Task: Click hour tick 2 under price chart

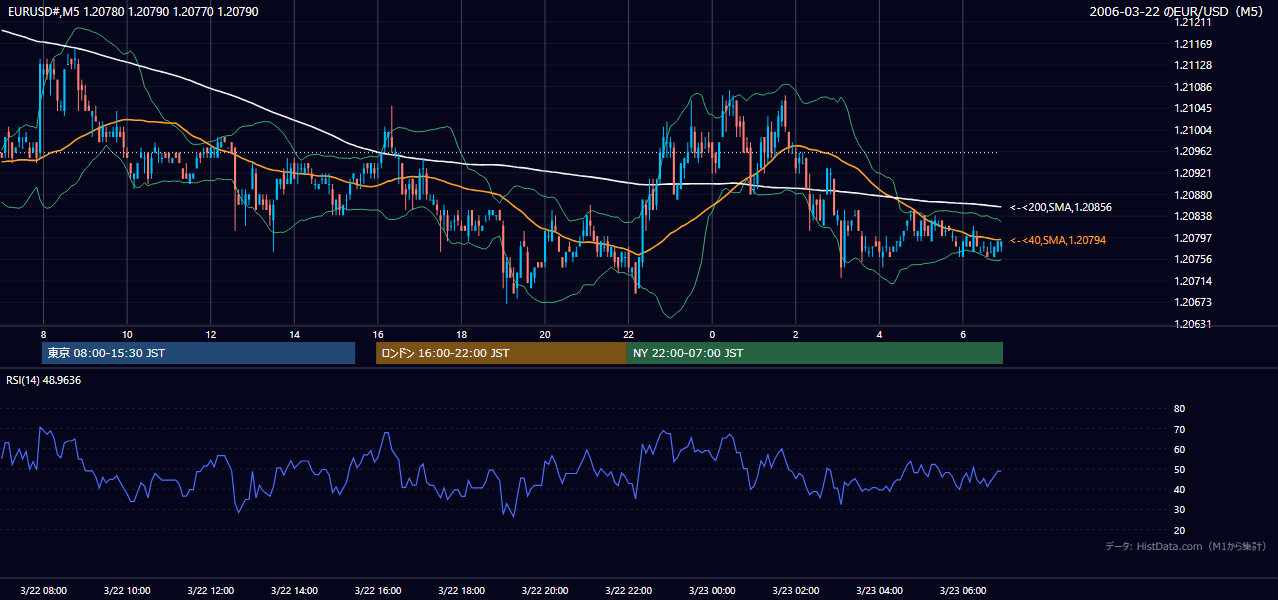Action: [x=795, y=334]
